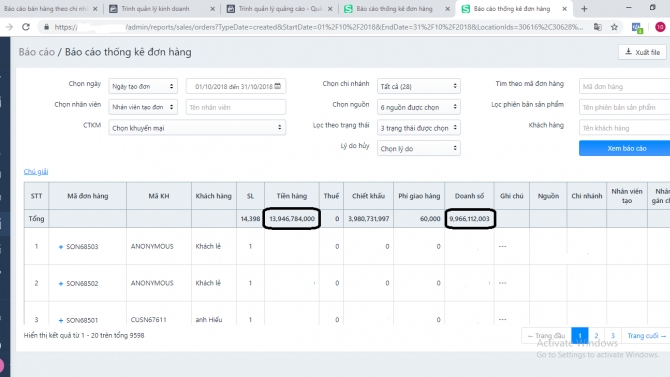670x377 pixels.
Task: Click the padlock site info icon
Action: point(46,27)
